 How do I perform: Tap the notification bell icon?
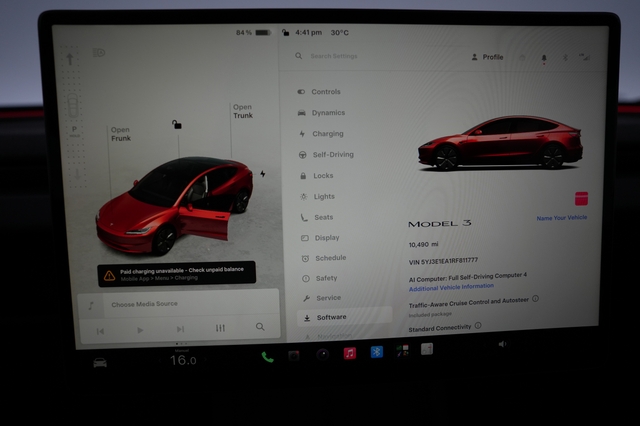(x=544, y=58)
